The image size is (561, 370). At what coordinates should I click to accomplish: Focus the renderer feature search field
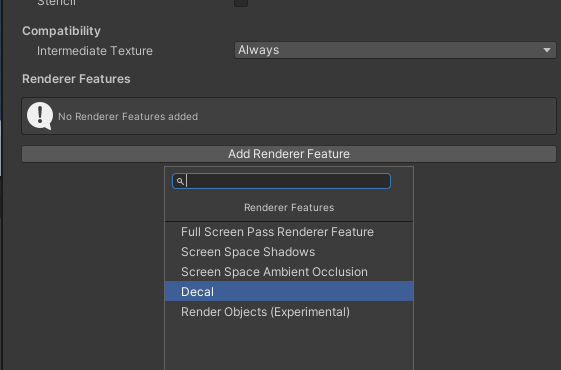[x=281, y=181]
